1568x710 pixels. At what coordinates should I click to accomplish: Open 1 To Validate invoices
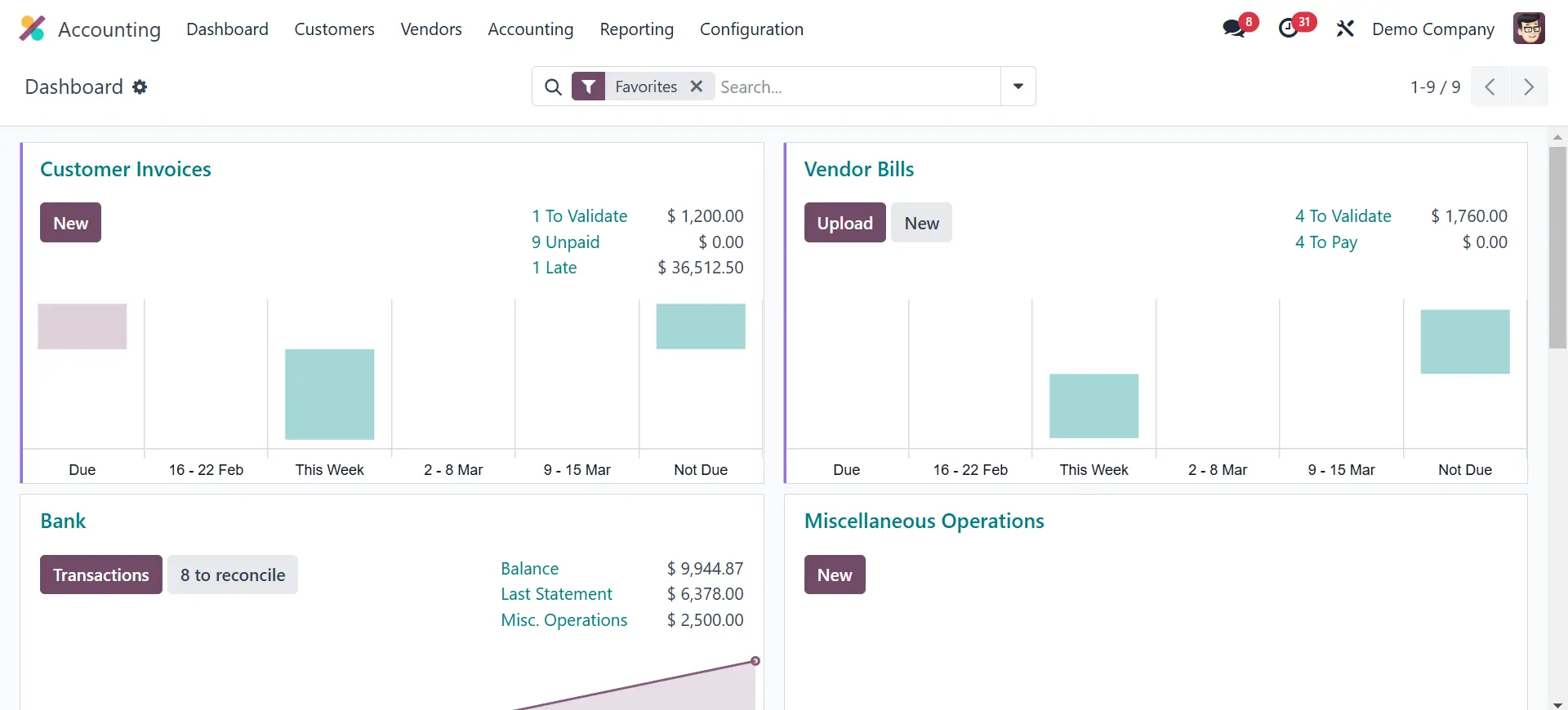point(580,215)
